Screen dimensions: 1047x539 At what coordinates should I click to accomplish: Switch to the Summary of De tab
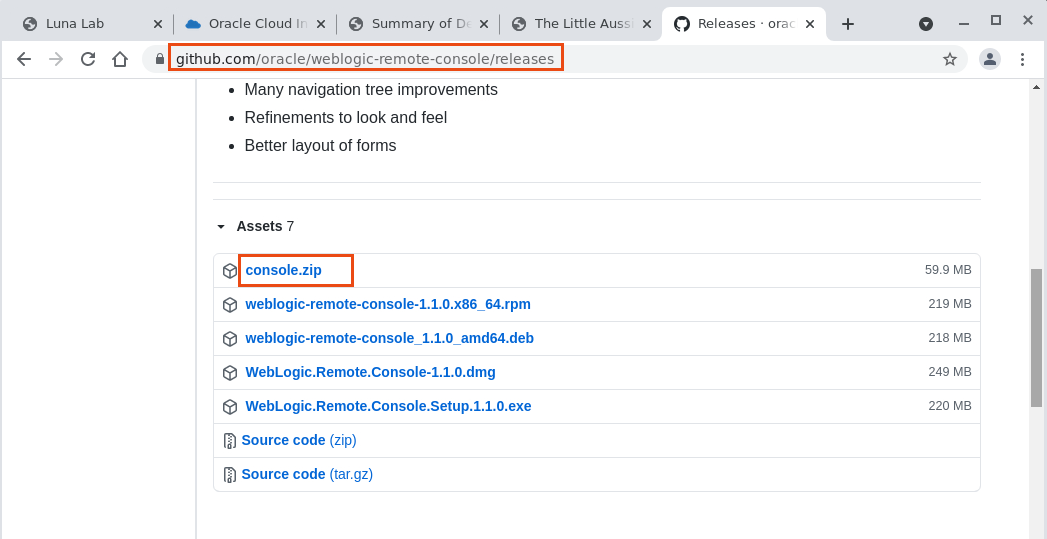[421, 23]
